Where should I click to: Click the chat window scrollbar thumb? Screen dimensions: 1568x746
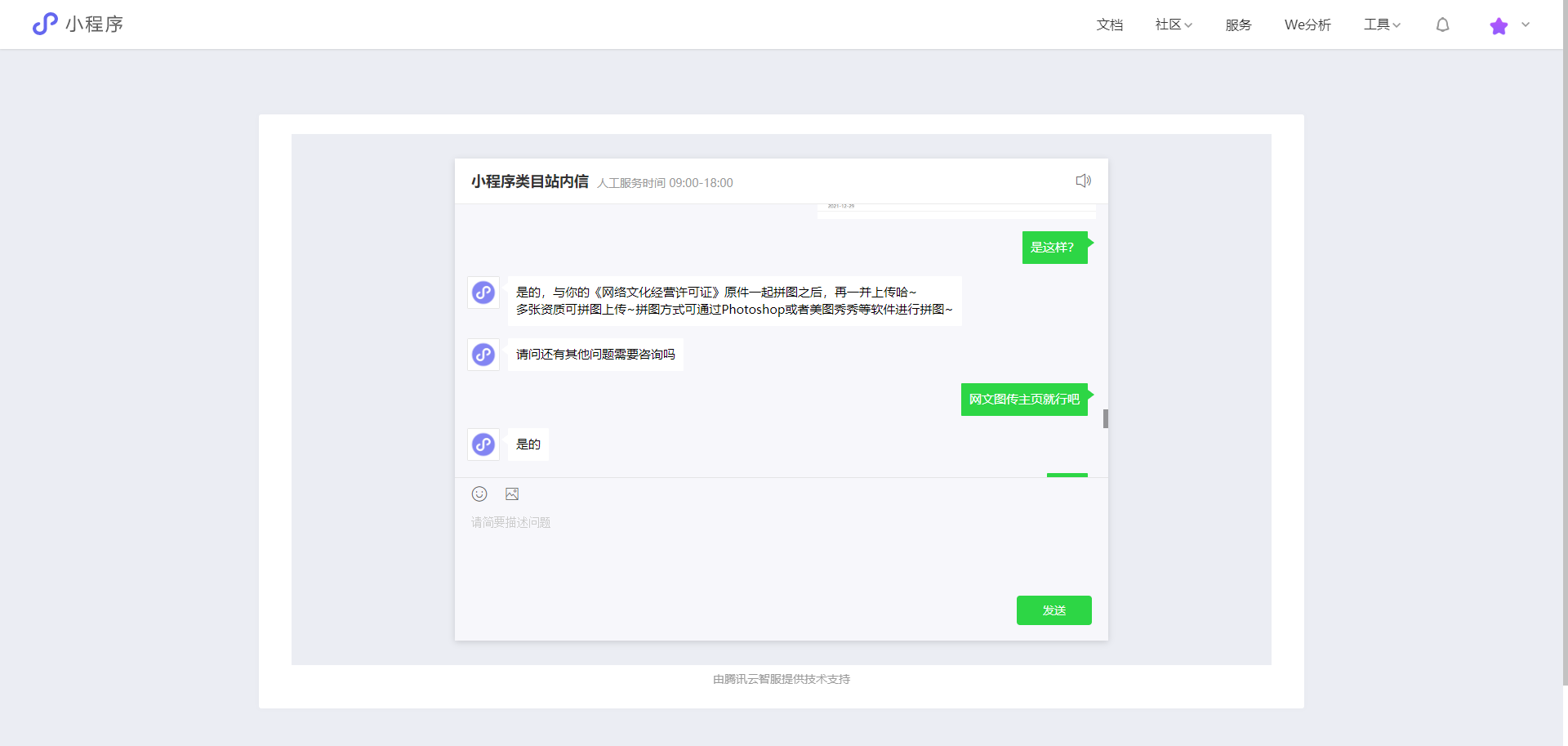[1106, 418]
